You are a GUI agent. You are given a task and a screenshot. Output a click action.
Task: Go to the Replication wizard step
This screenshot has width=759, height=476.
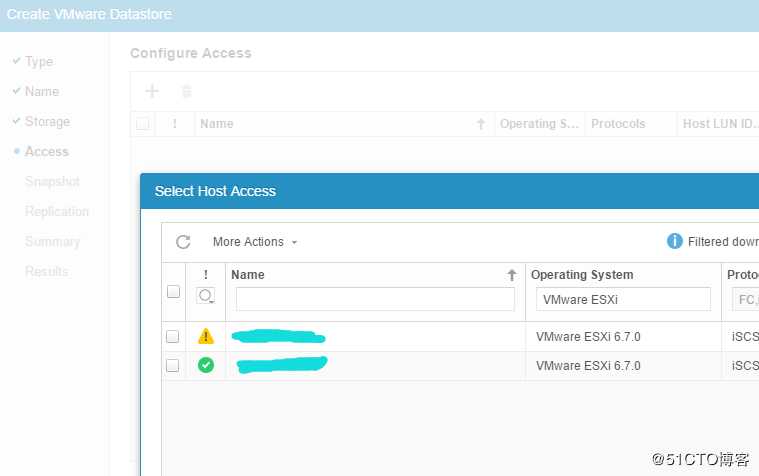[x=57, y=212]
